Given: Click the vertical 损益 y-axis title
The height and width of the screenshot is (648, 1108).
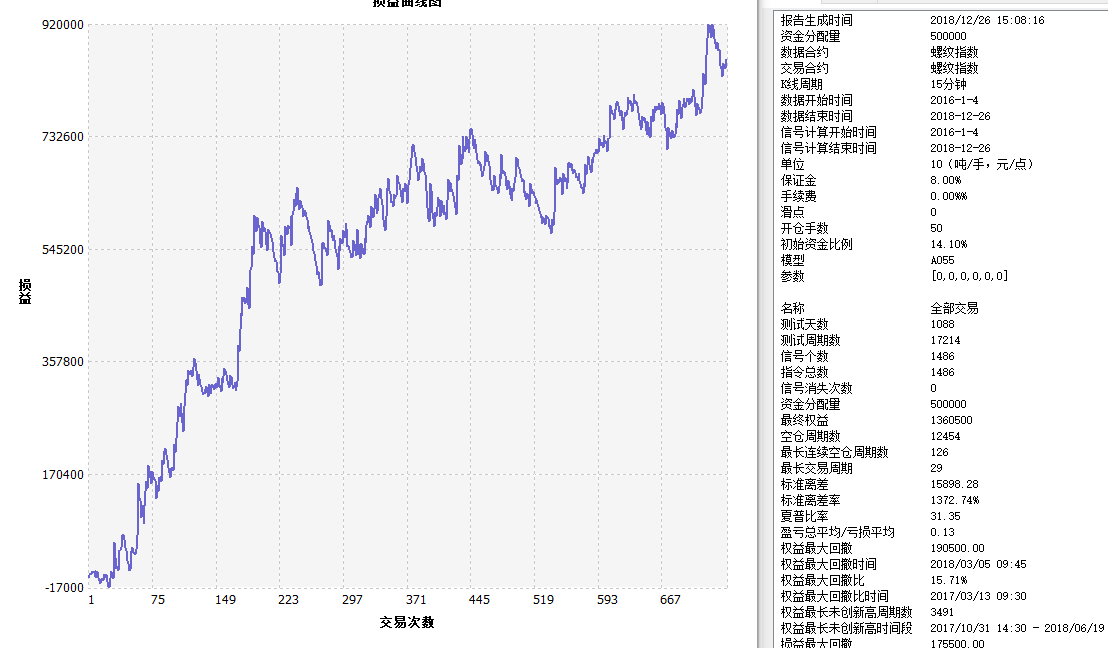Looking at the screenshot, I should [x=25, y=291].
